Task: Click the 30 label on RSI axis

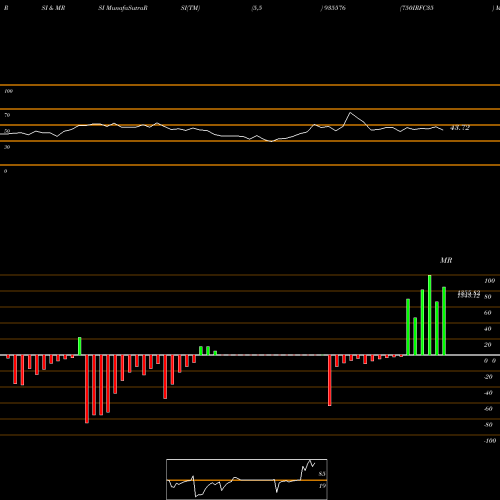Action: tap(7, 147)
